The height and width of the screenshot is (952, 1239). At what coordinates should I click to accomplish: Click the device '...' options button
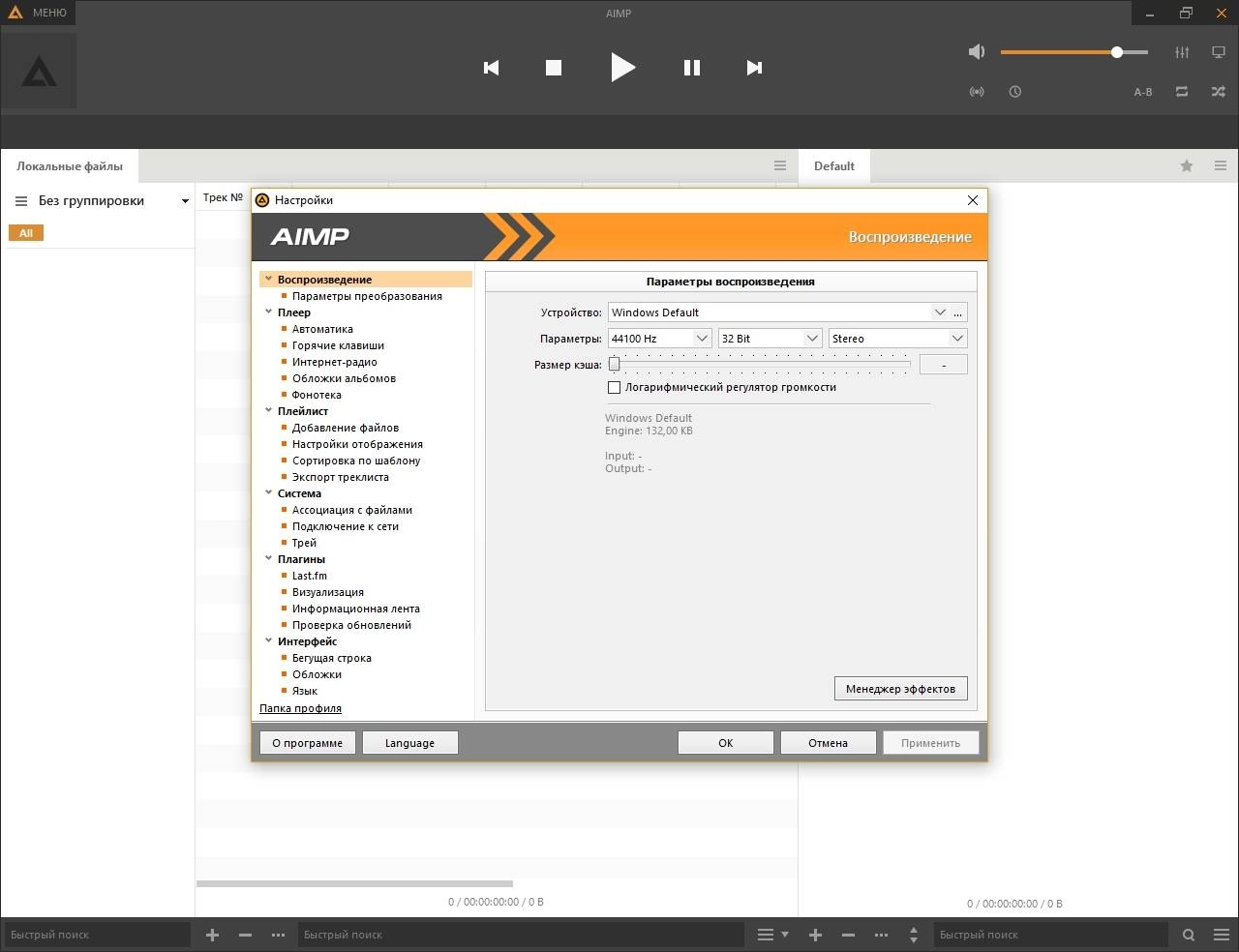click(x=957, y=312)
